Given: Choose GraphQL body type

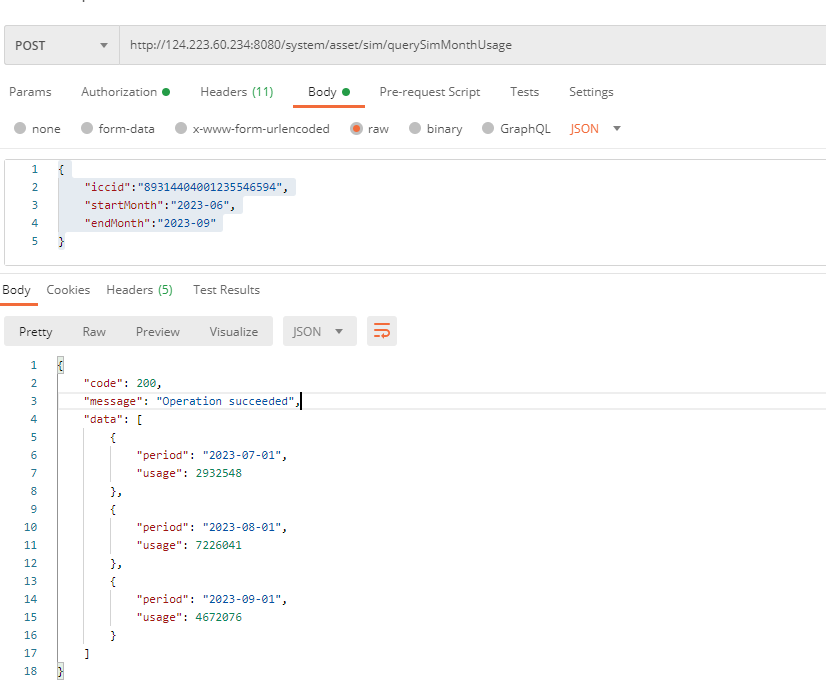Looking at the screenshot, I should (x=488, y=129).
